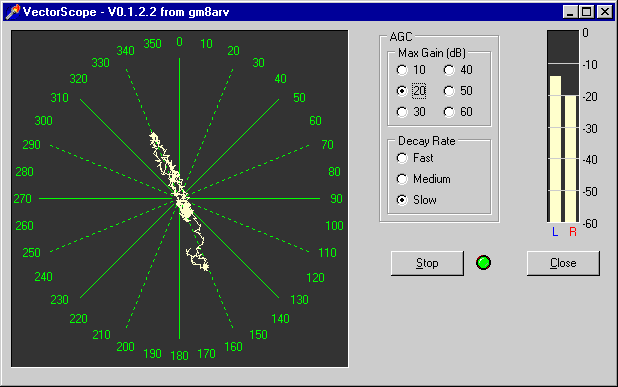This screenshot has width=618, height=387.
Task: Minimize the VectorScope window
Action: click(x=570, y=12)
